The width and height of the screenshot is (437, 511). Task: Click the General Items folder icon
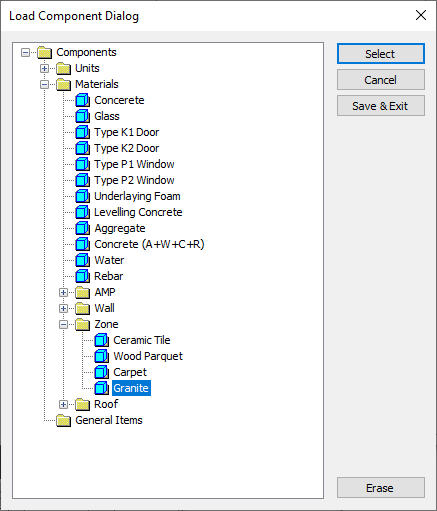tap(63, 420)
